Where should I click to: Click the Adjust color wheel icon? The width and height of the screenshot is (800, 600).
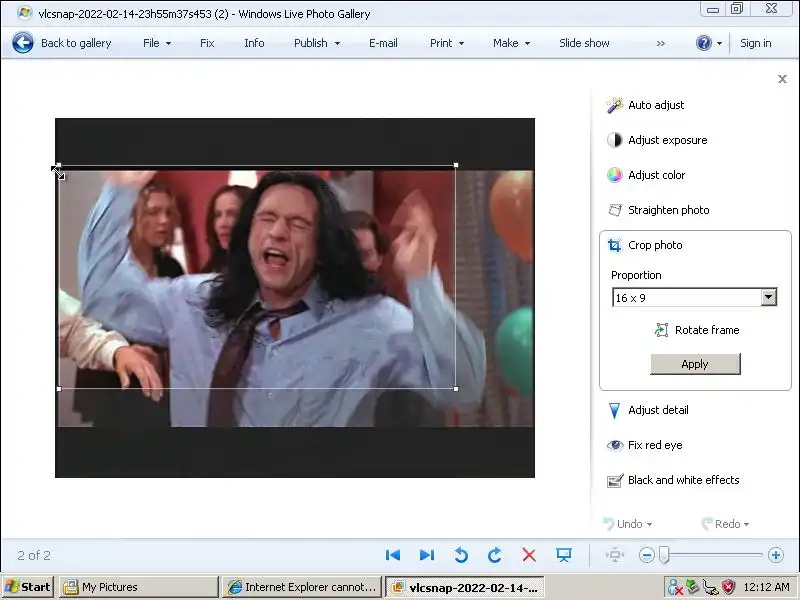615,175
